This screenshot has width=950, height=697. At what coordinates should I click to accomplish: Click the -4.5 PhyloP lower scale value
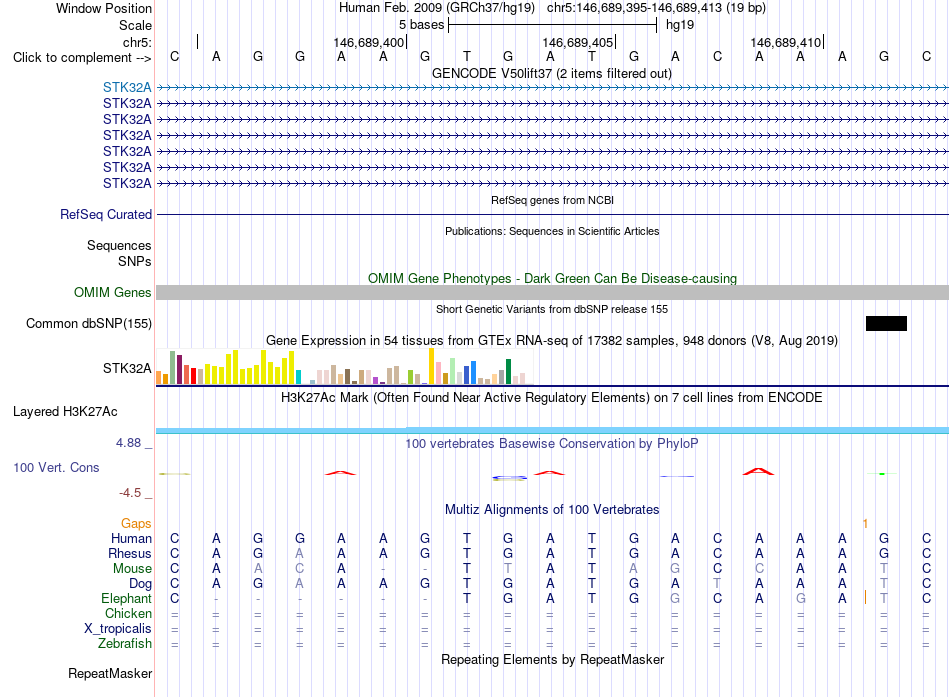pyautogui.click(x=130, y=493)
